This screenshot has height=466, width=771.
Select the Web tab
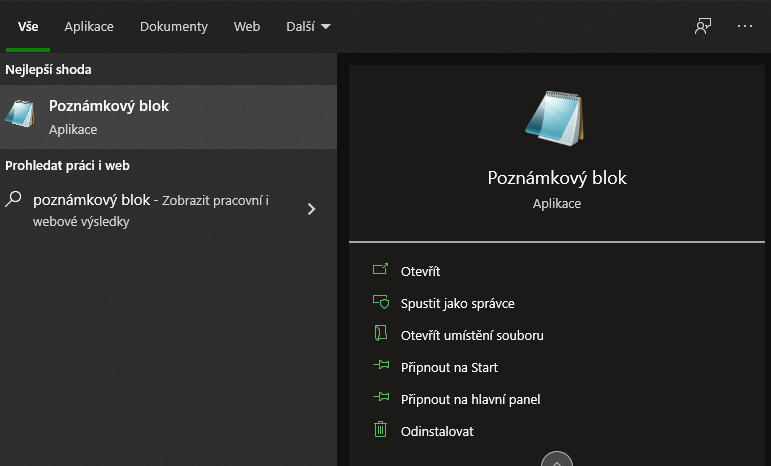click(247, 26)
